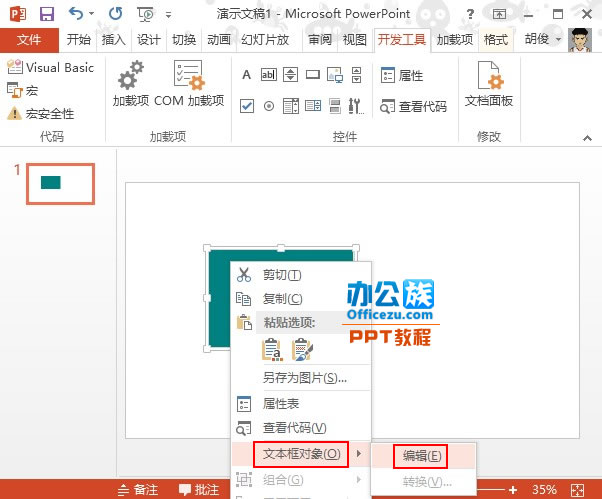This screenshot has width=602, height=499.
Task: Toggle the 备注 notes pane
Action: tap(138, 489)
